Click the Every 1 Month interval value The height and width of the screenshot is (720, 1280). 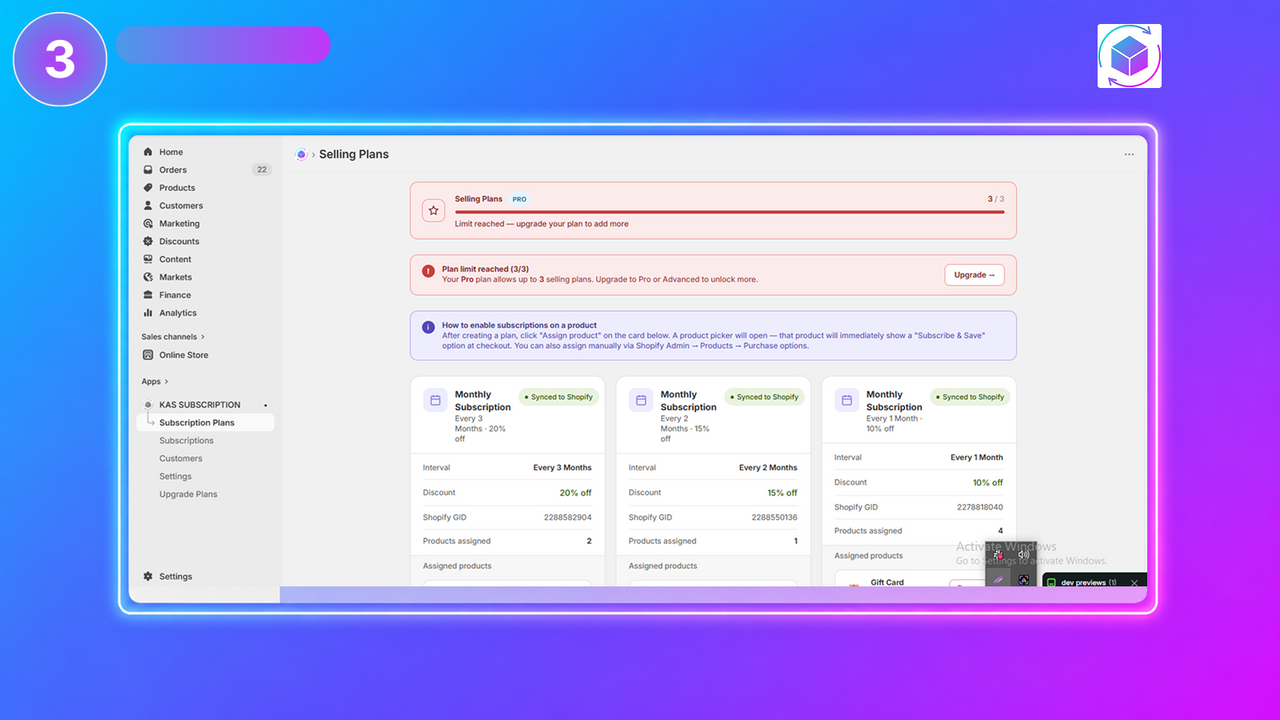coord(976,457)
